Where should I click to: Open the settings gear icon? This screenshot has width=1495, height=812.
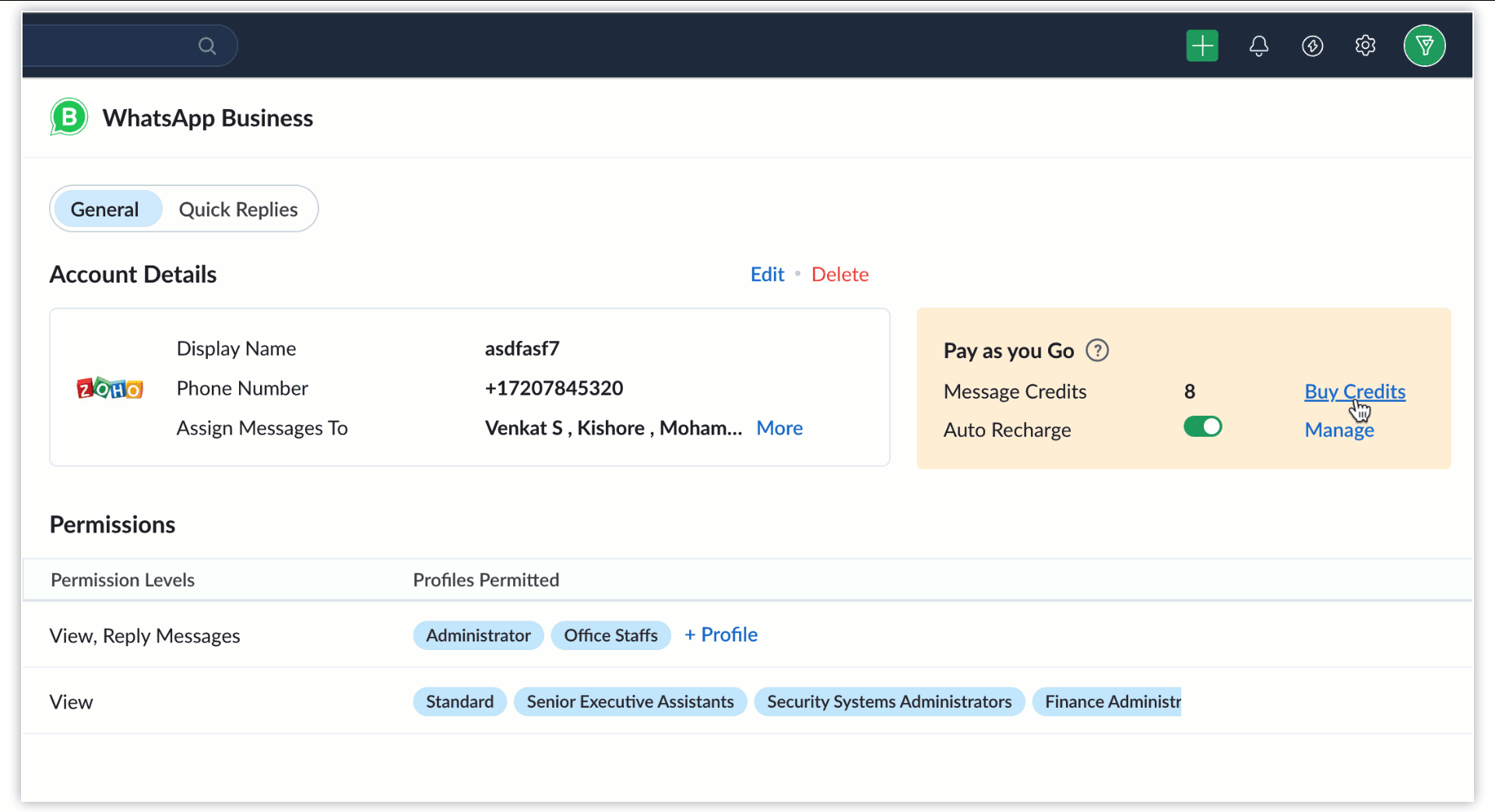1365,46
